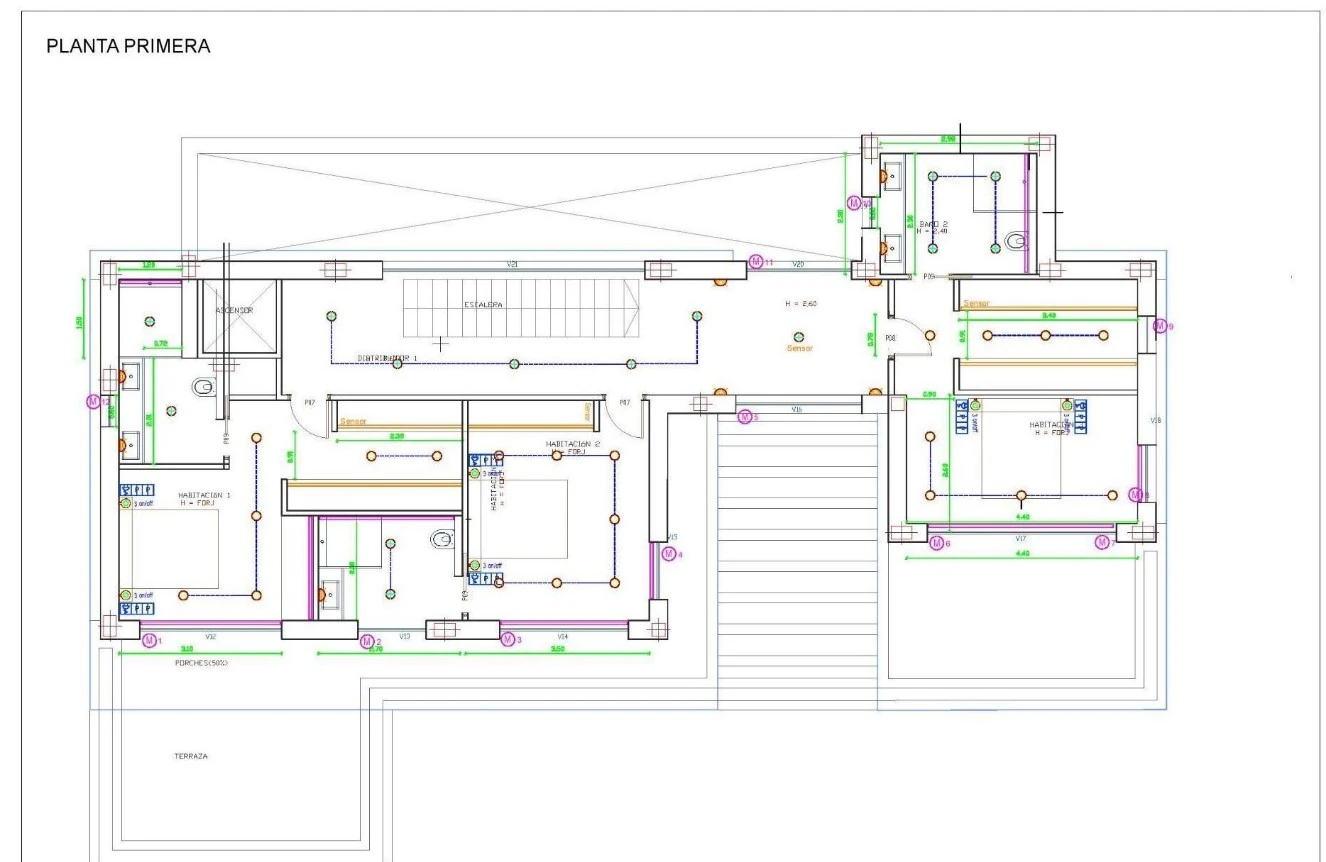Click the M4 marker near V15
Viewport: 1326px width, 862px height.
pos(669,554)
